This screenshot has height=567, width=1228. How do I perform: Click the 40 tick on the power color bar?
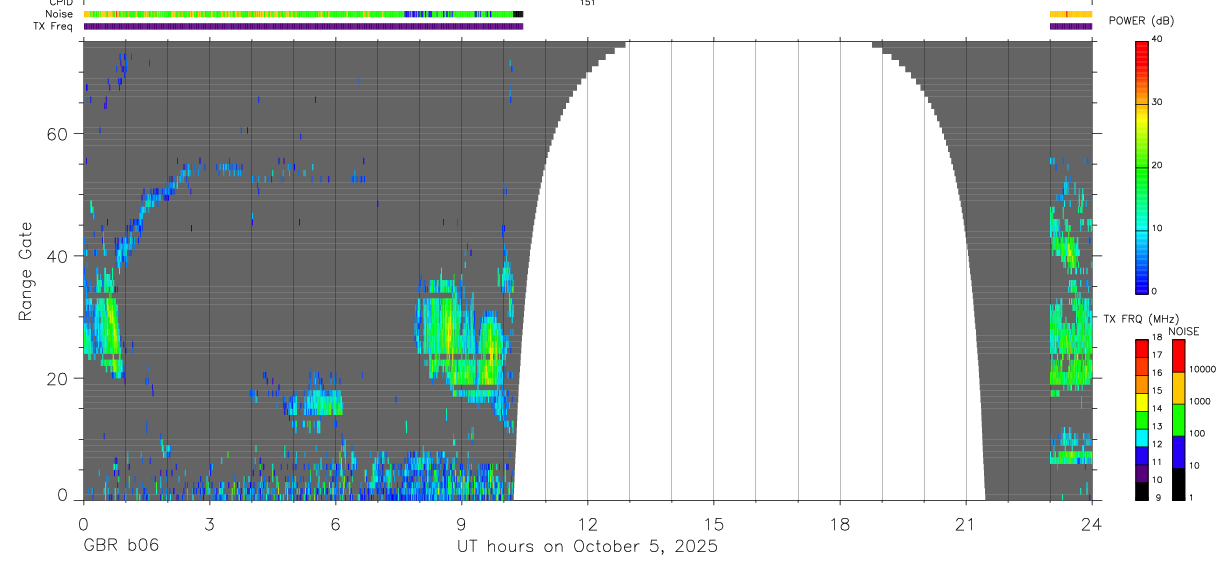click(x=1157, y=40)
